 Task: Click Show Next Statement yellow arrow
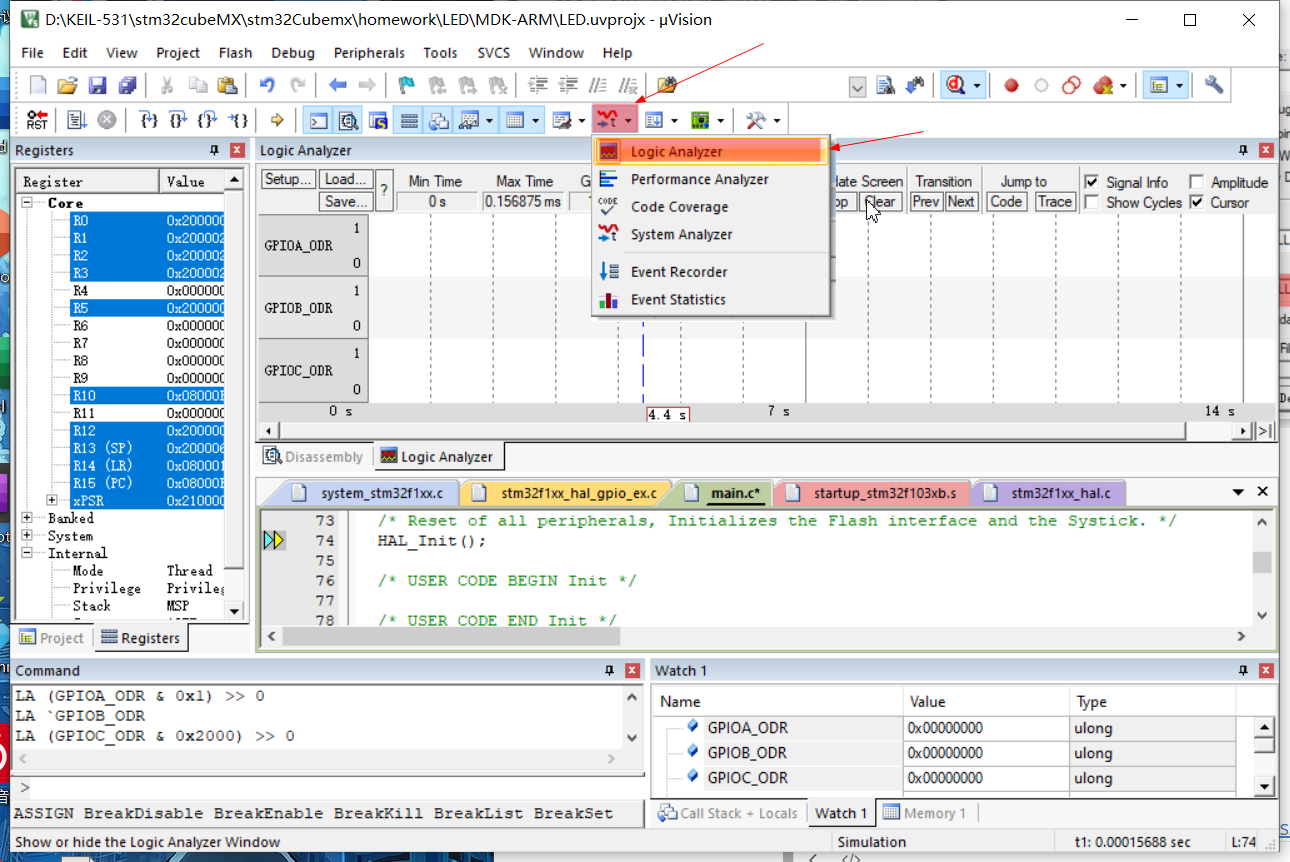277,120
